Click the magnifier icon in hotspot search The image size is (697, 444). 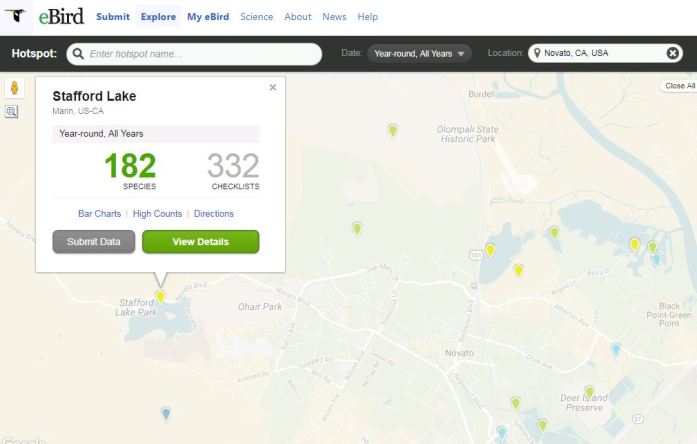pyautogui.click(x=78, y=54)
